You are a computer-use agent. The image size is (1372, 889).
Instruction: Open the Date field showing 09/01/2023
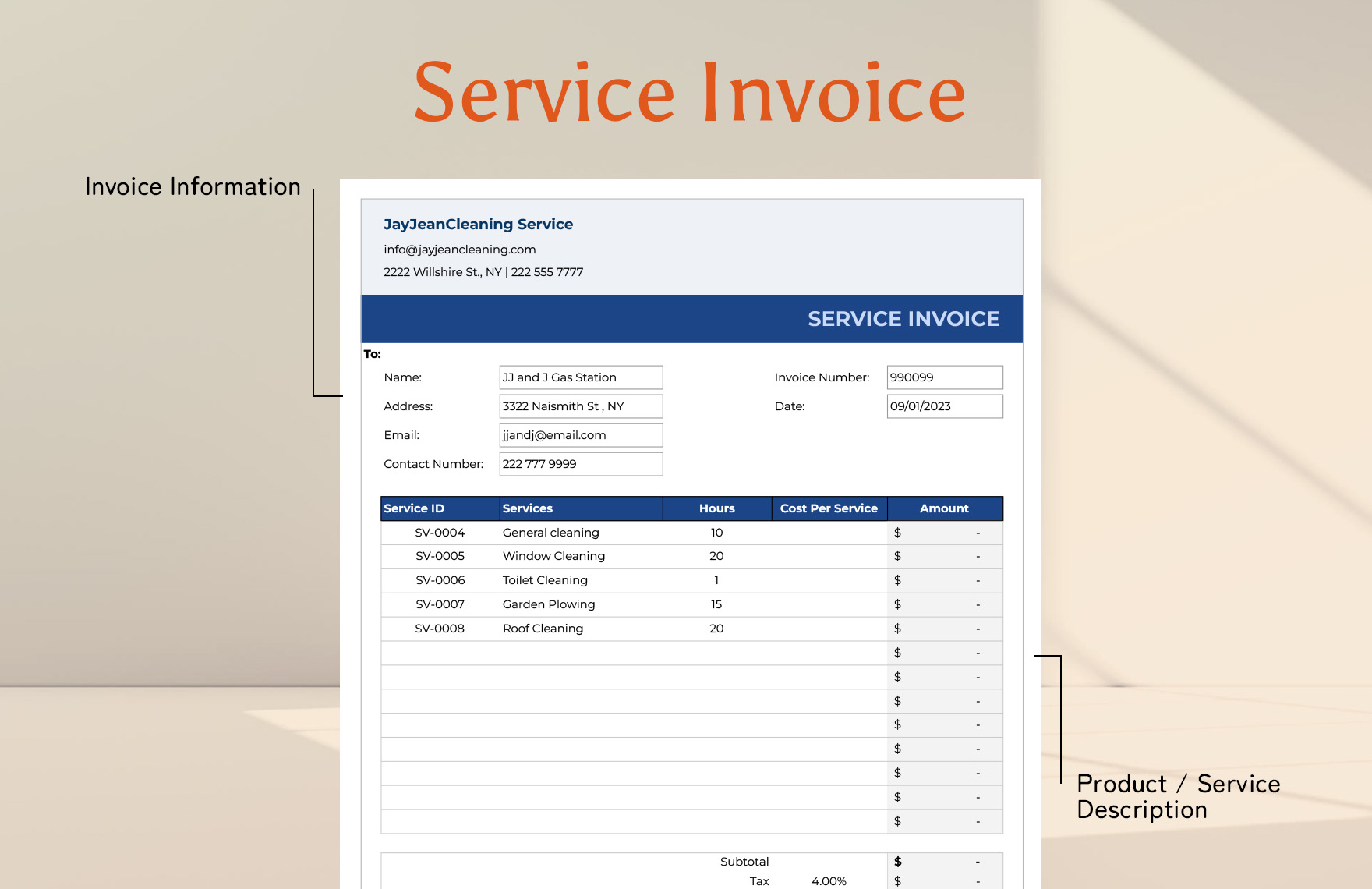(x=944, y=406)
